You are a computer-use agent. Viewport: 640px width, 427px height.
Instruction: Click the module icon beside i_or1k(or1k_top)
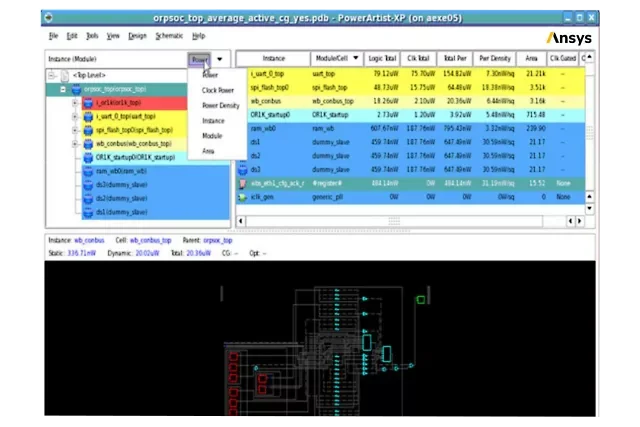click(88, 103)
